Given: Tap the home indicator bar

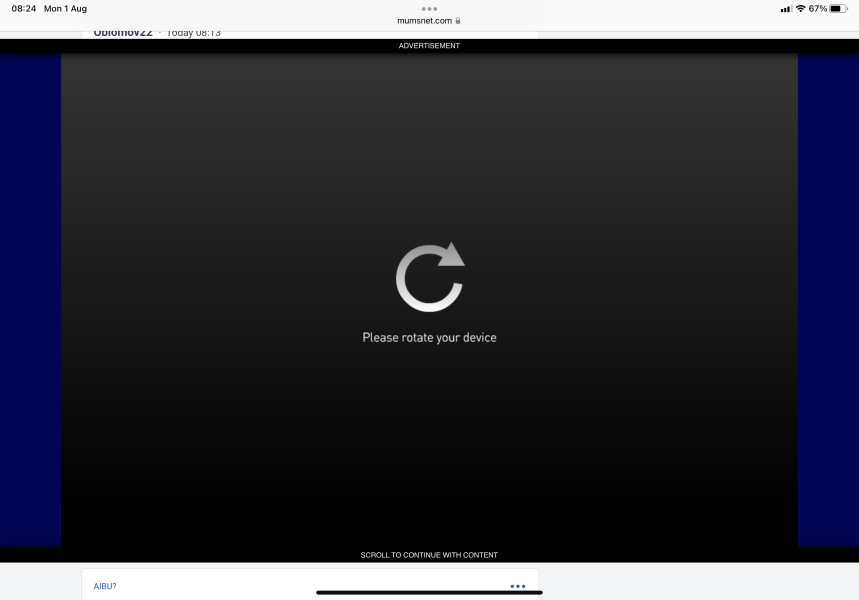Looking at the screenshot, I should click(x=429, y=592).
